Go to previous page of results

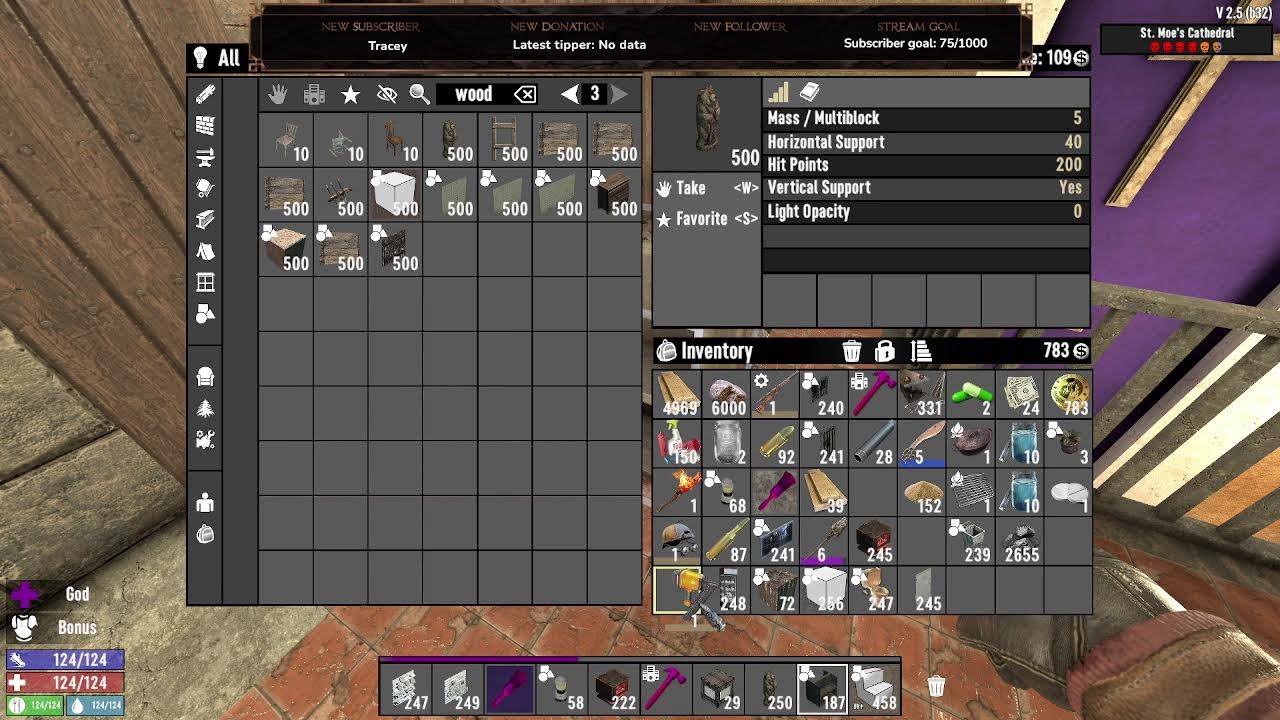click(569, 94)
